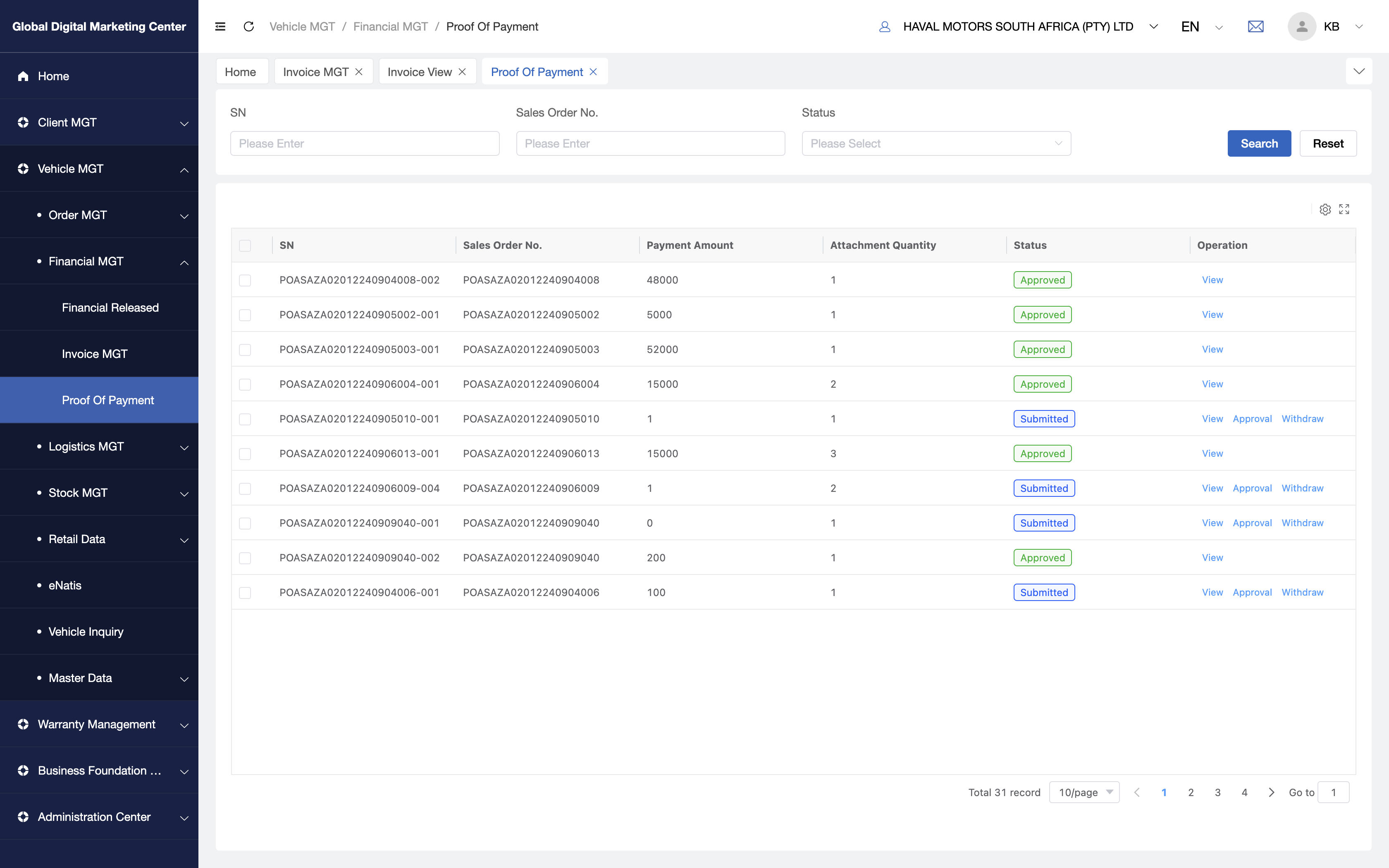Focus the SN input field
This screenshot has height=868, width=1389.
click(x=365, y=143)
